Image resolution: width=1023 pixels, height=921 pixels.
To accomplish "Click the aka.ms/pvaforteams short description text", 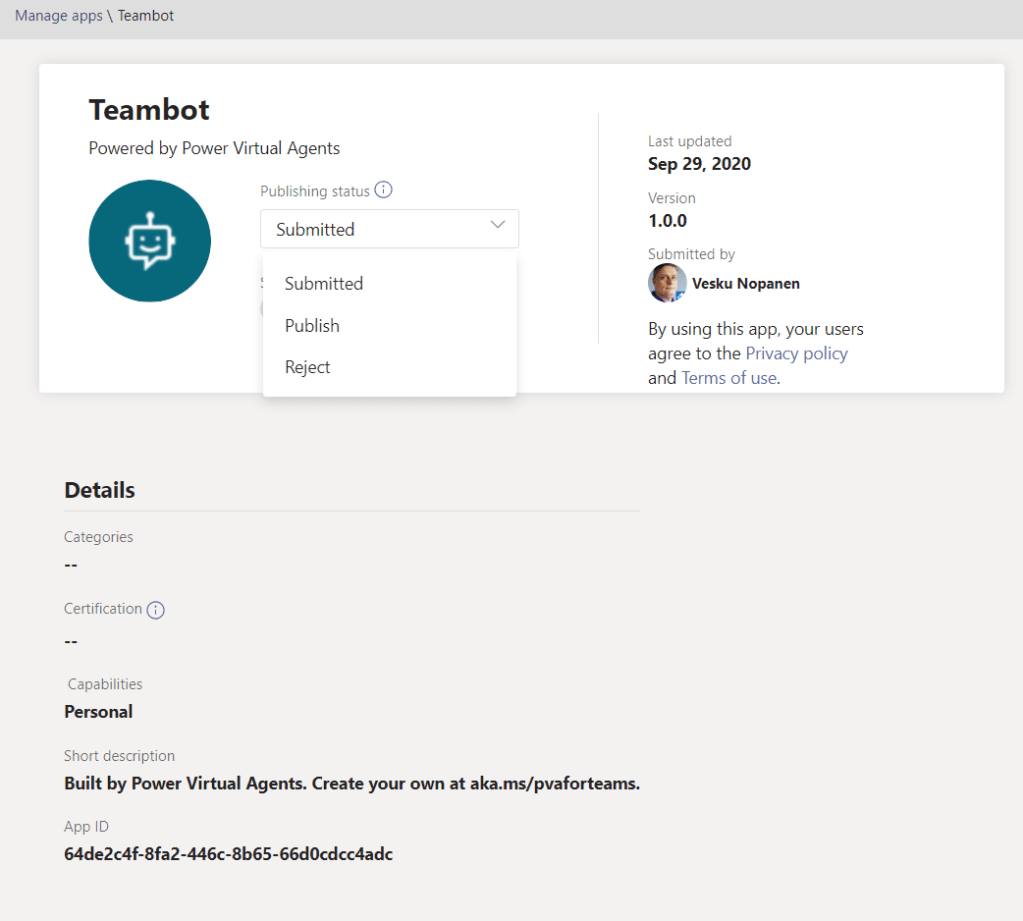I will click(x=554, y=783).
